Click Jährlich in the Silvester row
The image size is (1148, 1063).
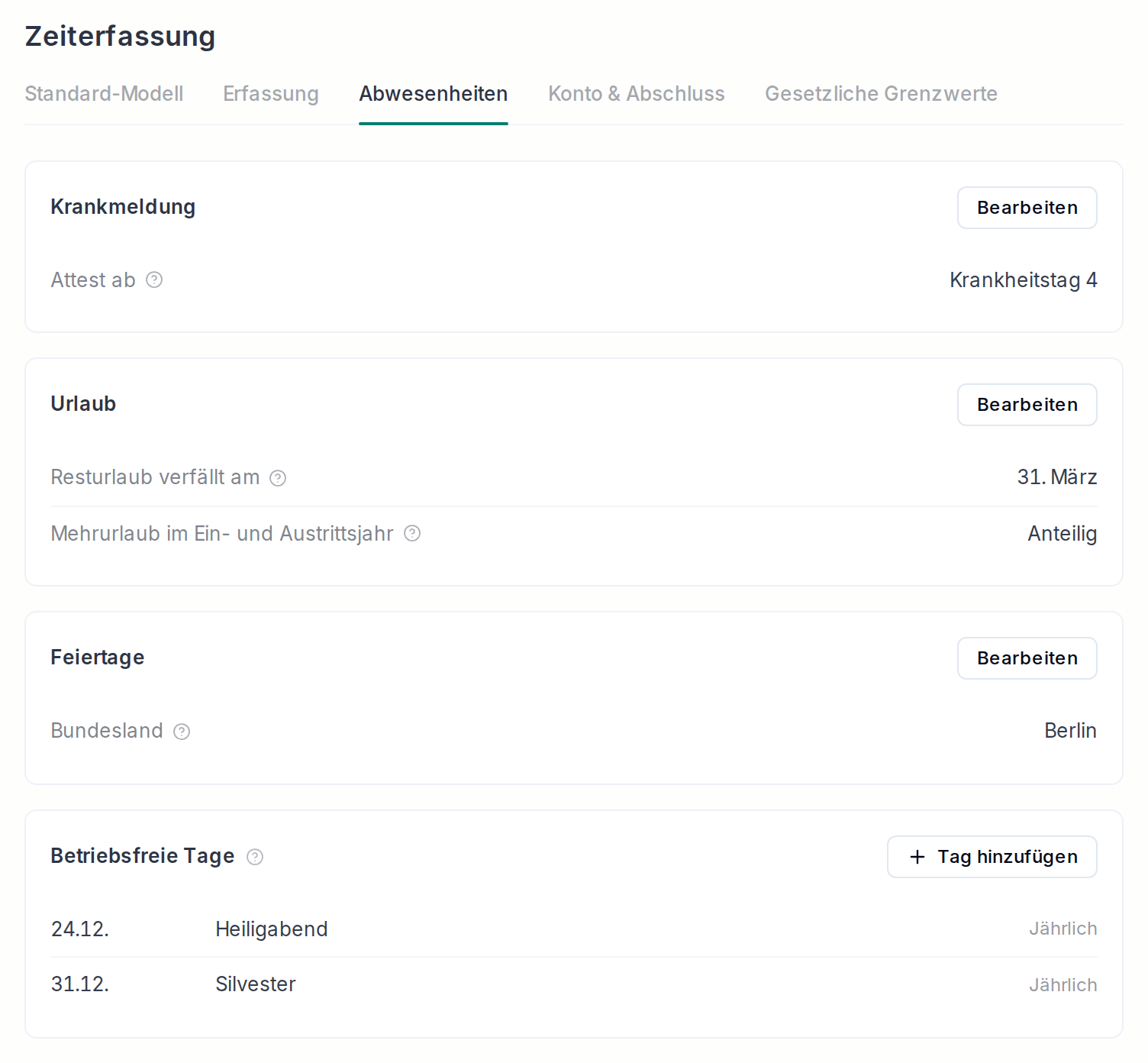pyautogui.click(x=1063, y=985)
